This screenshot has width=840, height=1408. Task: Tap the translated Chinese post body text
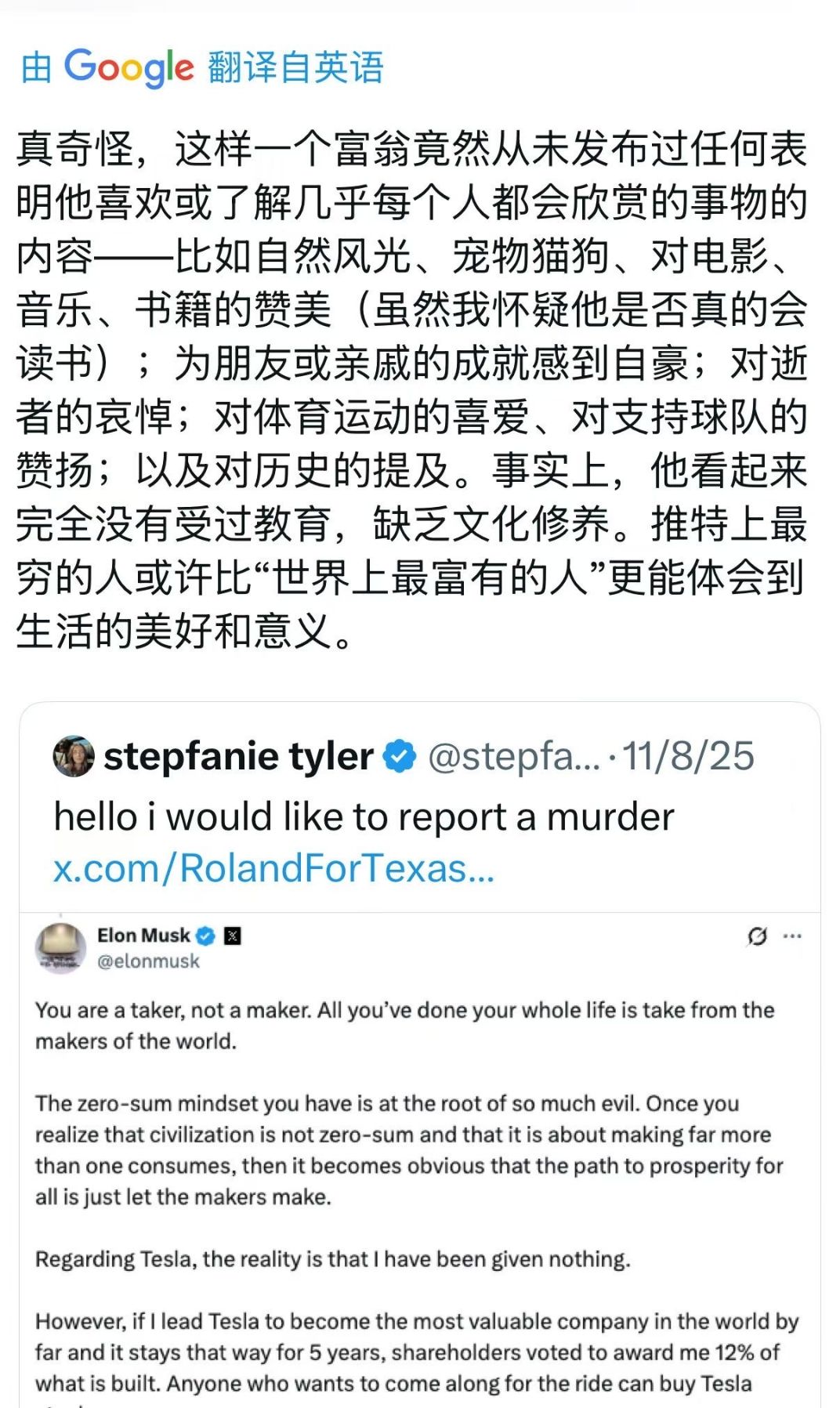(x=411, y=389)
